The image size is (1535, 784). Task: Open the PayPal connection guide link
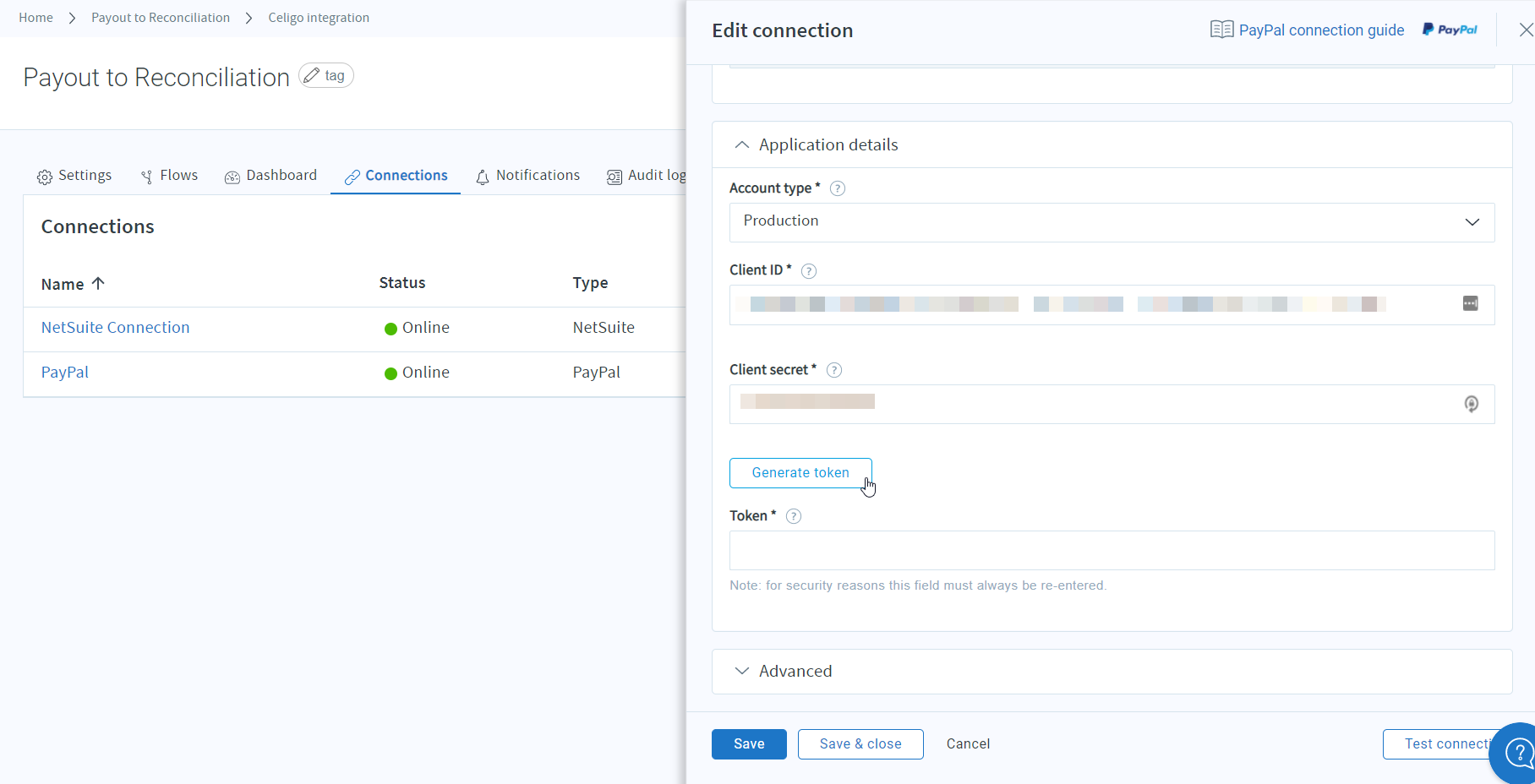coord(1321,30)
